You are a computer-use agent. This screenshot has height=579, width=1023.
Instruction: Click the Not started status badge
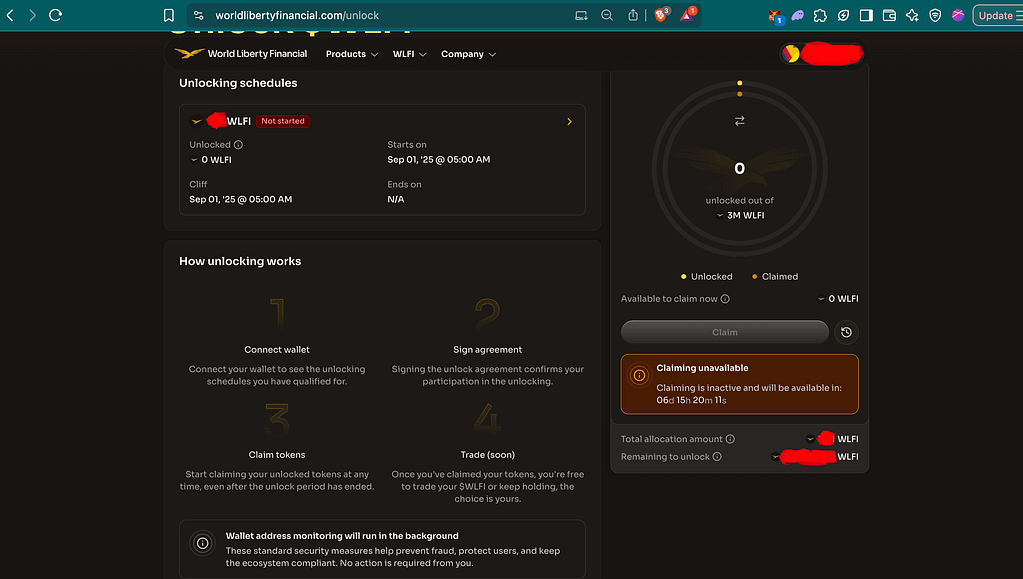coord(282,121)
